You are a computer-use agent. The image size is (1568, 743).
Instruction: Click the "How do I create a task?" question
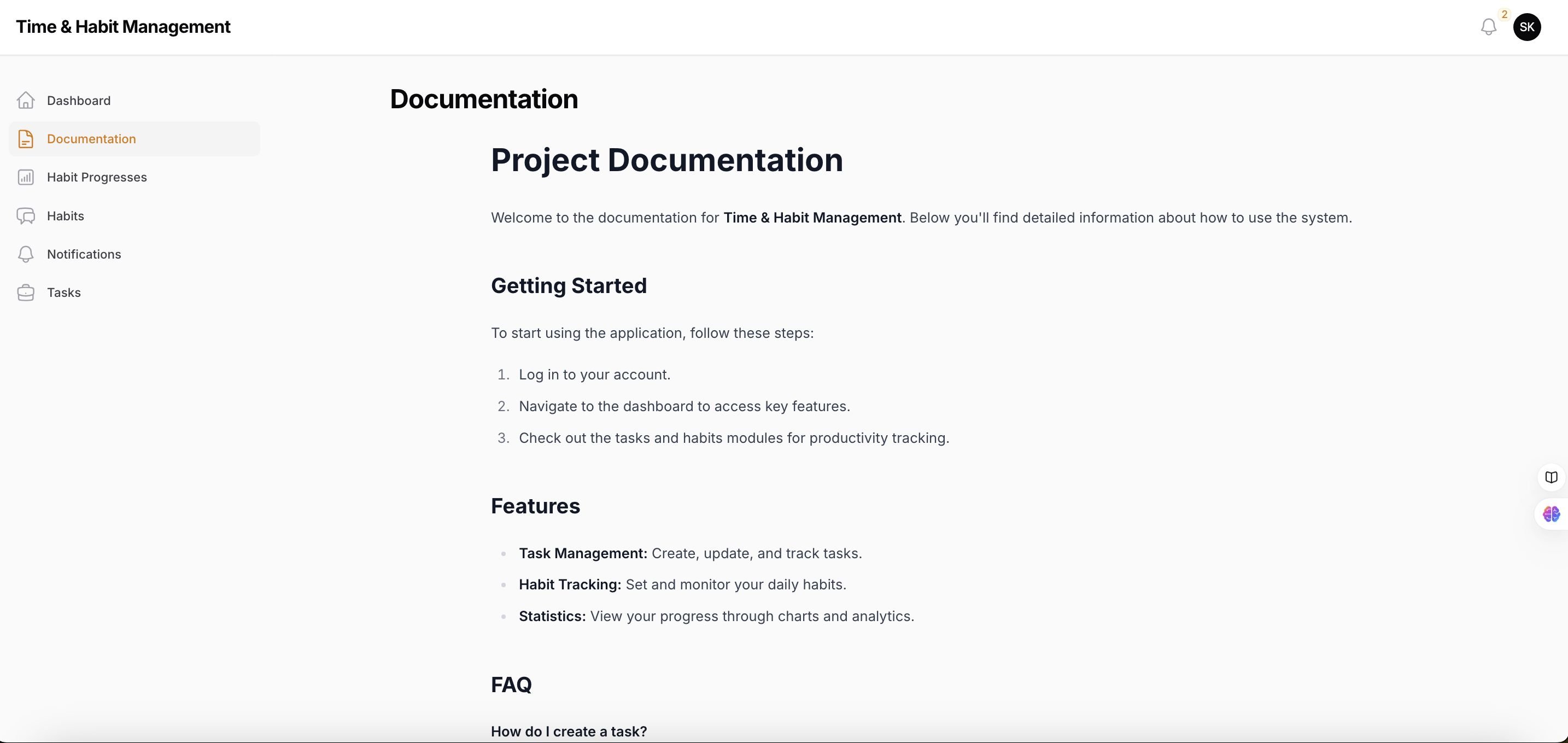[x=569, y=731]
